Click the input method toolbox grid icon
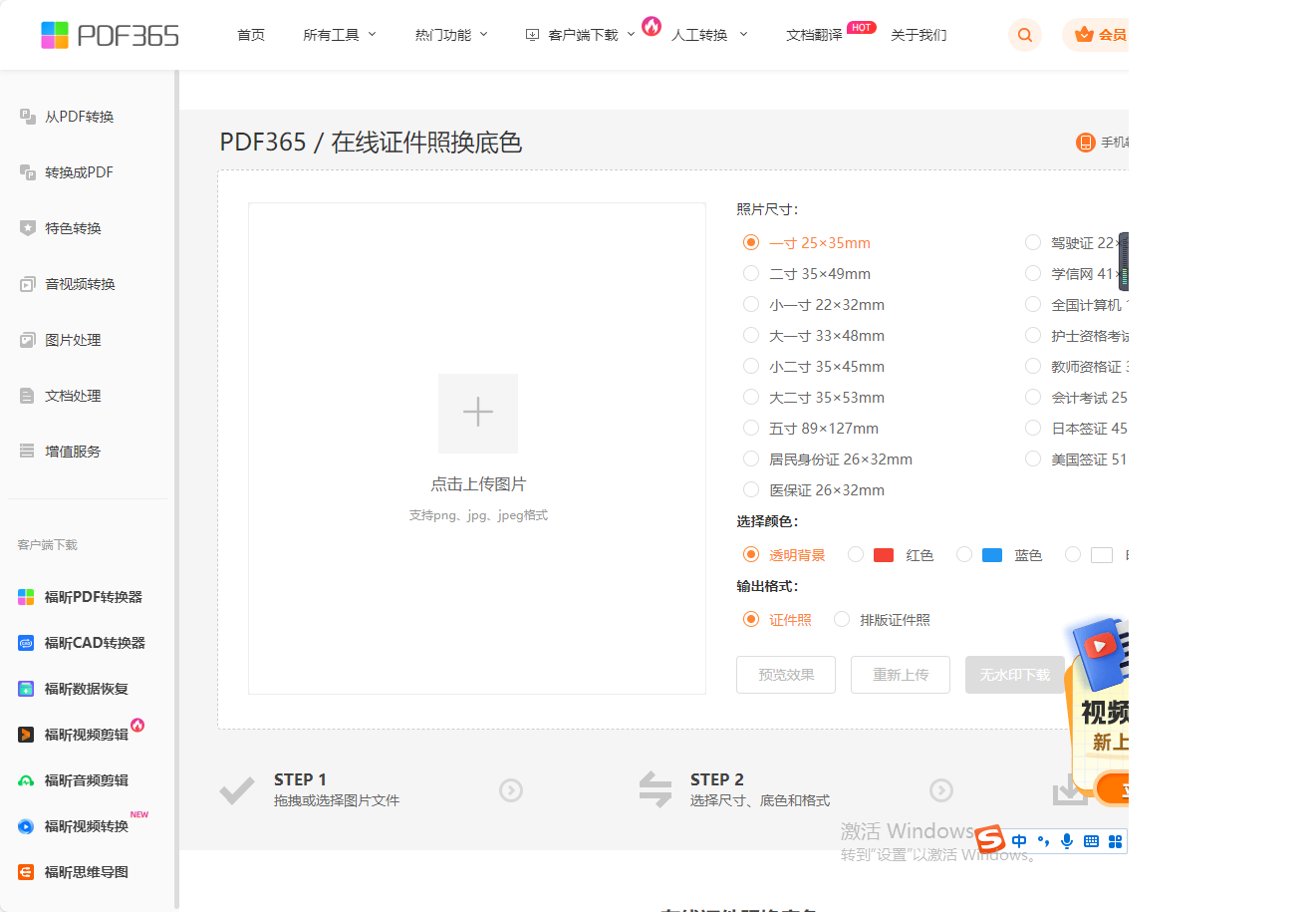 pos(1115,841)
